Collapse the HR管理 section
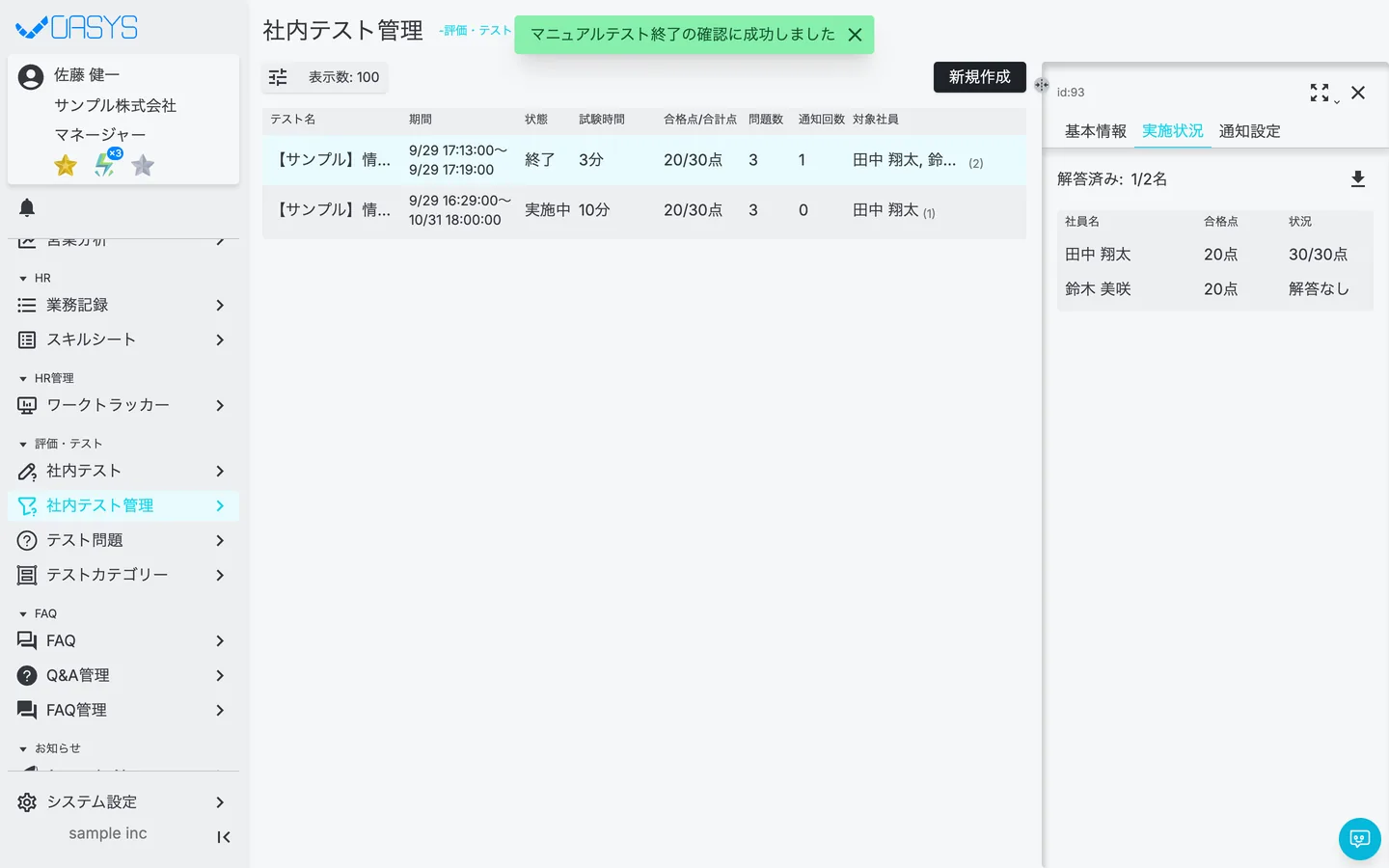Image resolution: width=1389 pixels, height=868 pixels. point(23,379)
